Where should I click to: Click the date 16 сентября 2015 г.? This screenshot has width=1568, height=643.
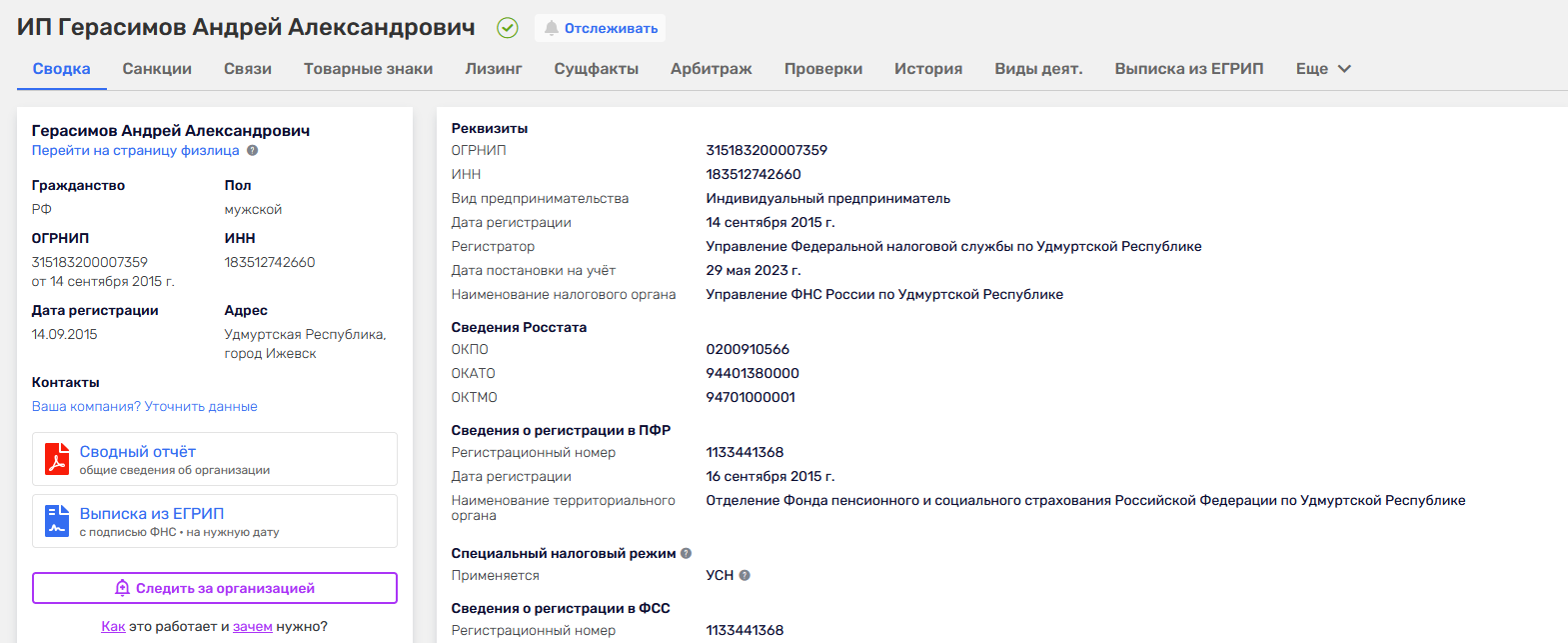(x=771, y=477)
